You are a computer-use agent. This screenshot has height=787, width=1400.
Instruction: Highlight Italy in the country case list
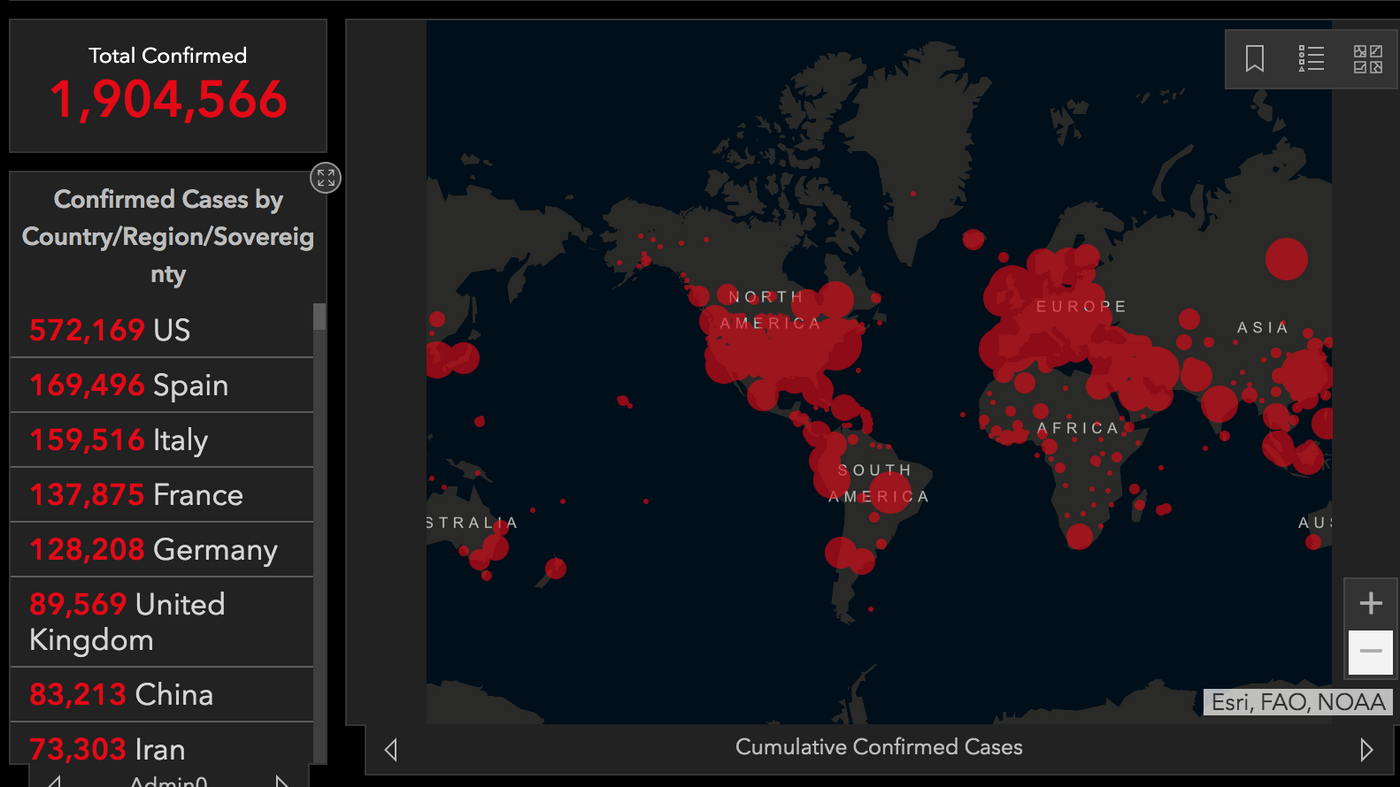pyautogui.click(x=161, y=440)
